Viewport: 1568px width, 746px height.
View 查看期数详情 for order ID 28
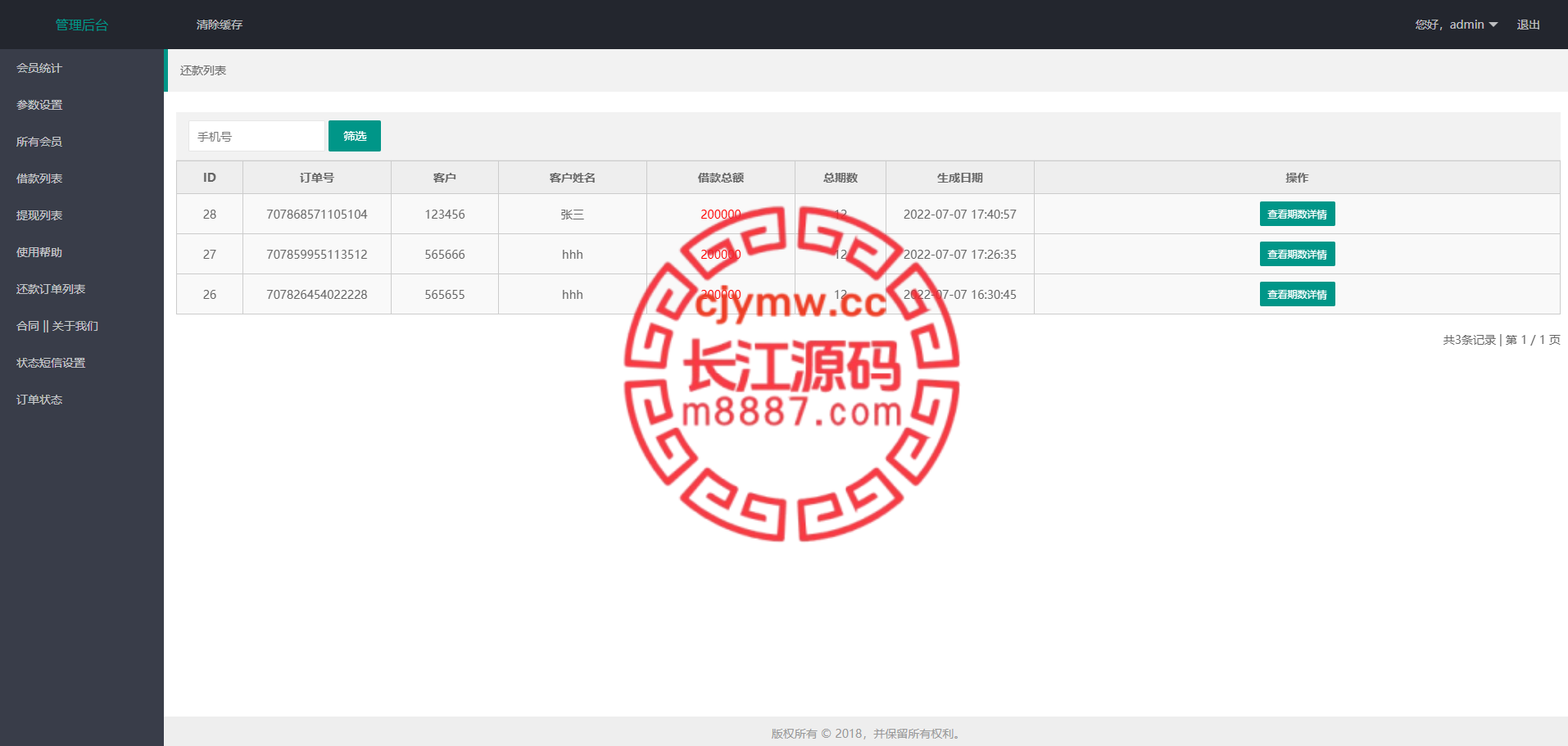pyautogui.click(x=1297, y=214)
